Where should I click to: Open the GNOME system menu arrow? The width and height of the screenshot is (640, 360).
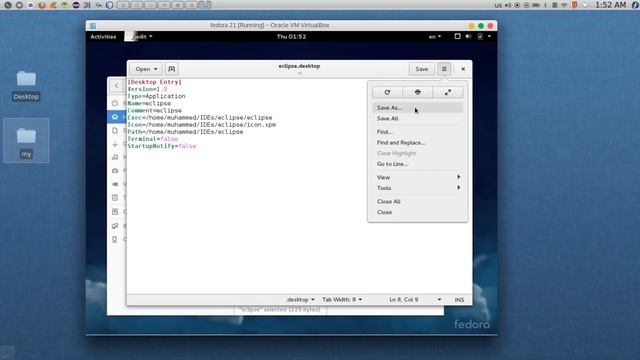pos(489,36)
